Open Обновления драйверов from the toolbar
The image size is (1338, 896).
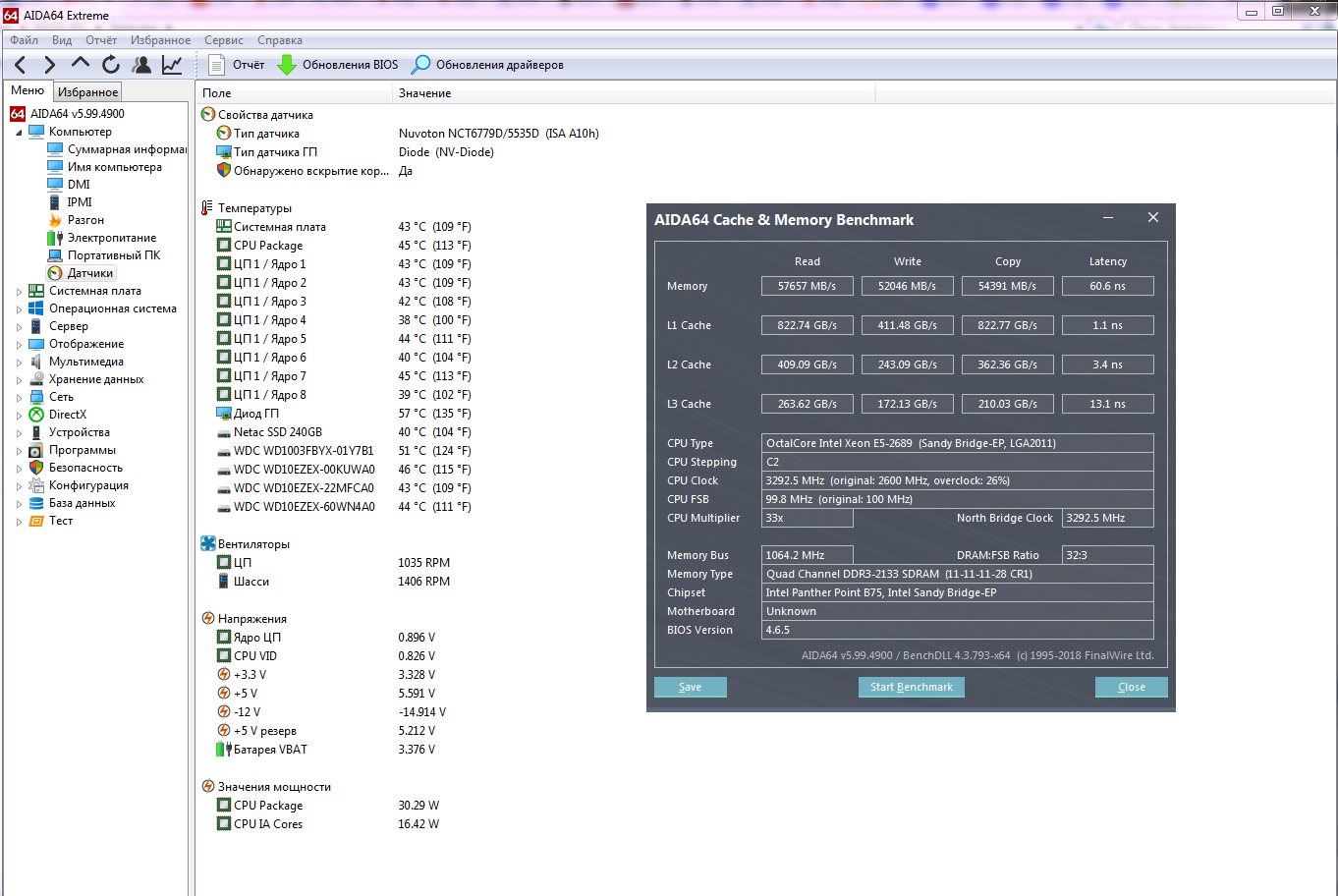(488, 65)
